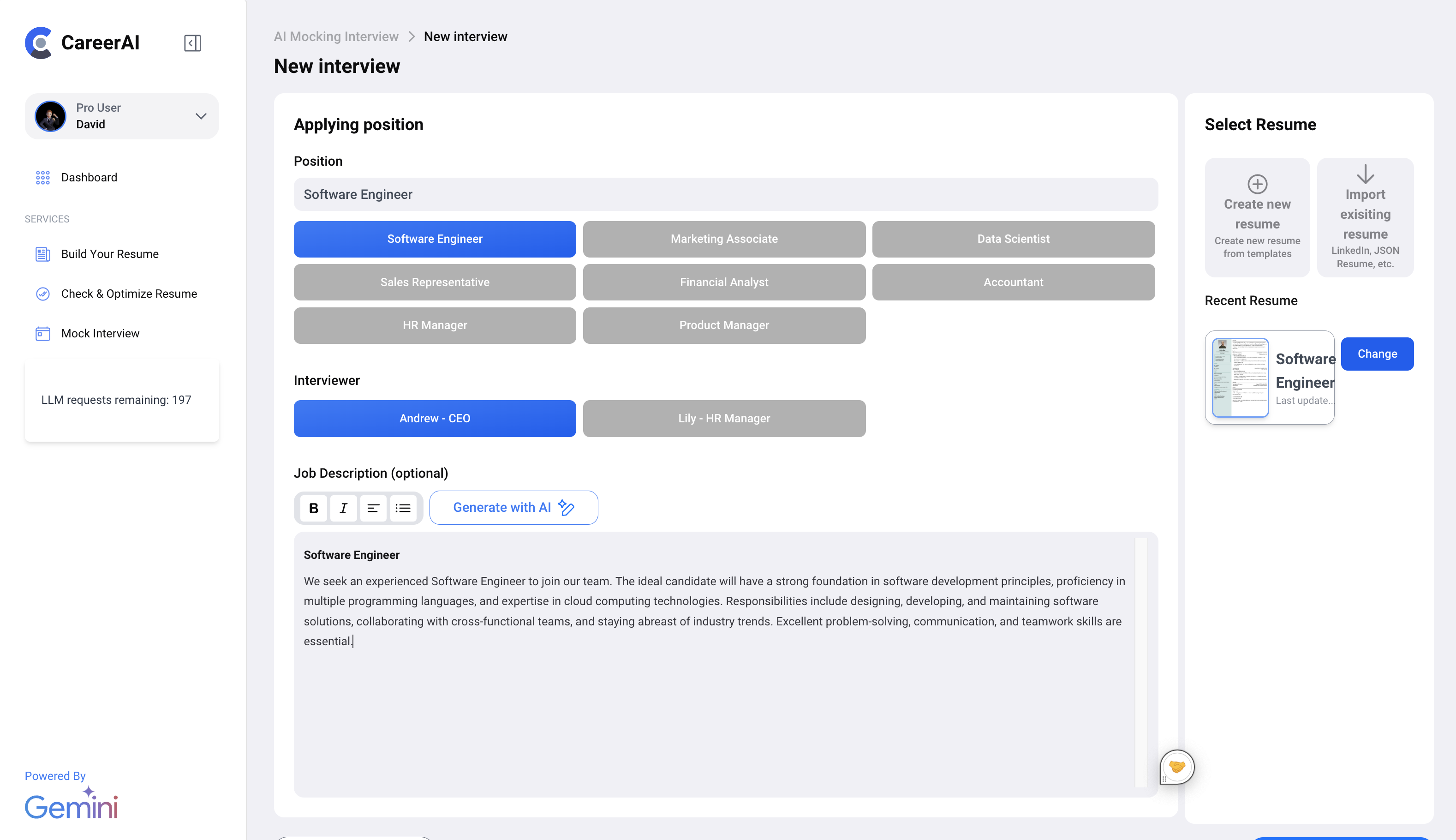Screen dimensions: 1456x840
Task: Select Lily - HR Manager interviewer
Action: [724, 418]
